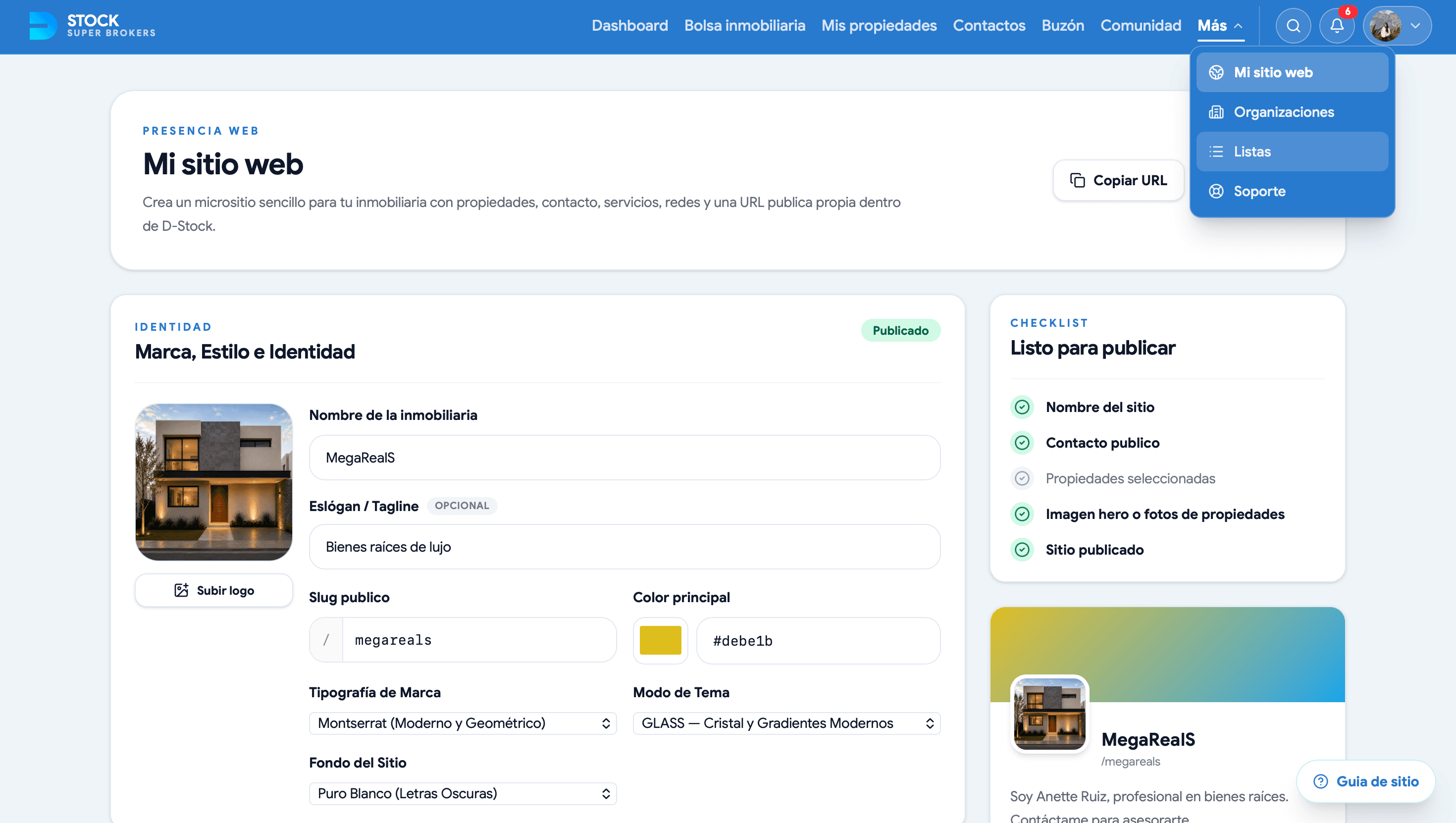Click the Soporte lifebuoy icon

tap(1216, 191)
